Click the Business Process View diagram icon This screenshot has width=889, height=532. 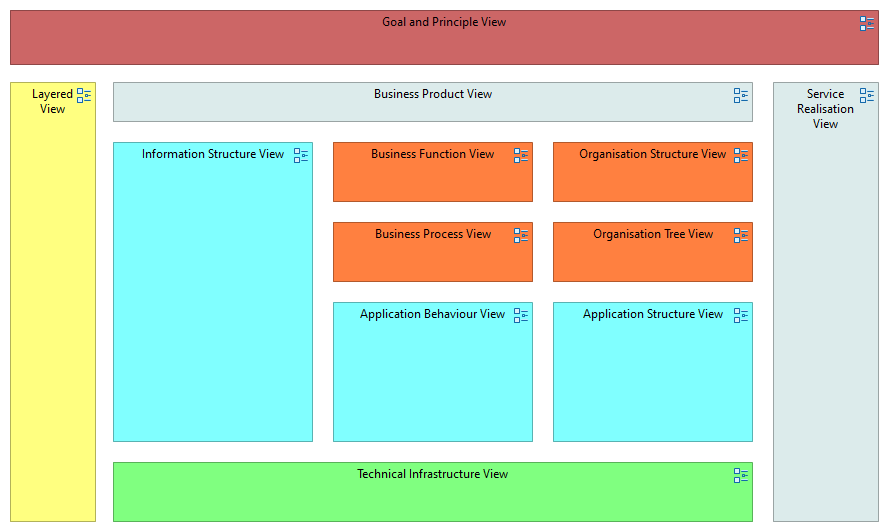pos(521,236)
